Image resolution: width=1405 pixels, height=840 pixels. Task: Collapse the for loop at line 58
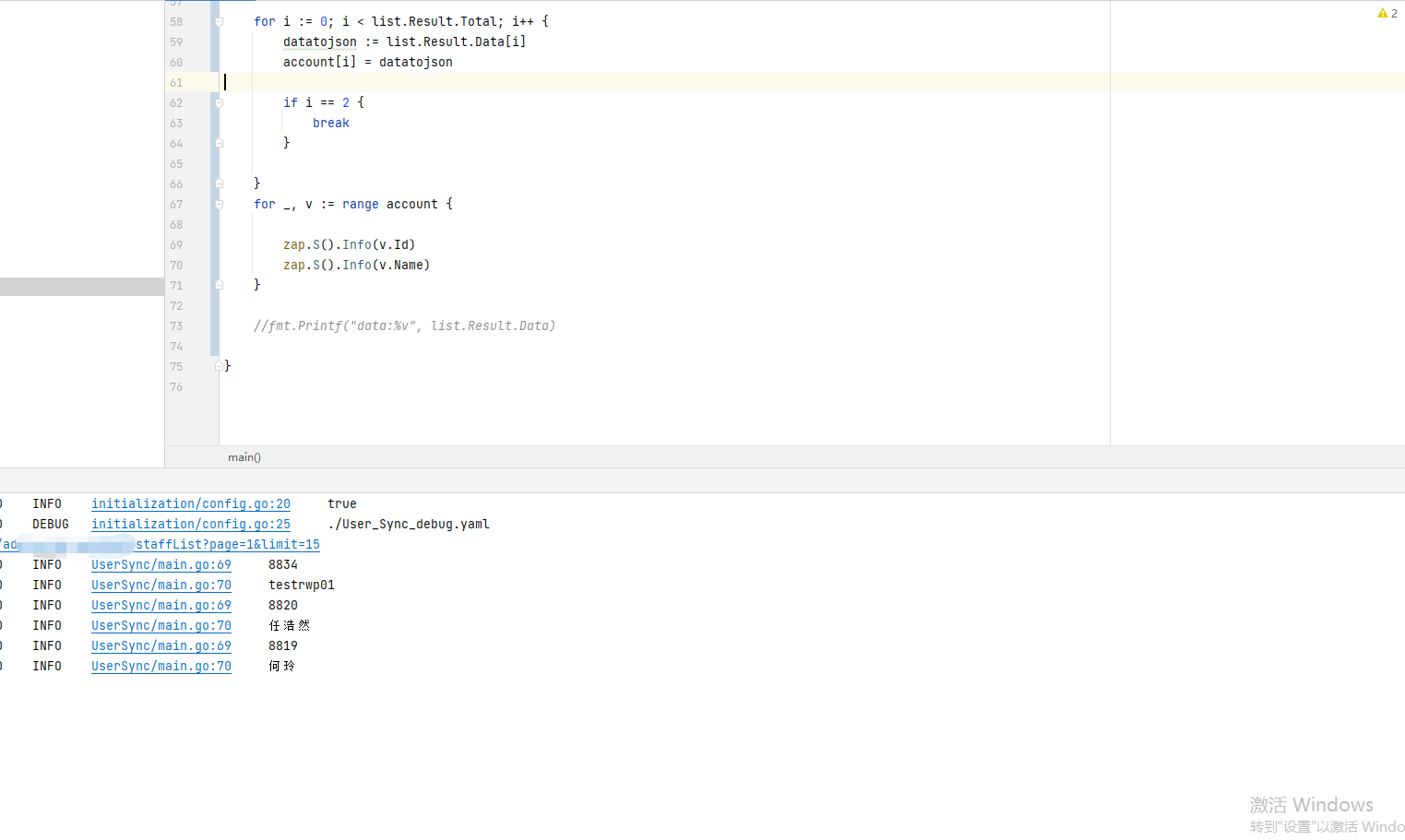coord(219,21)
